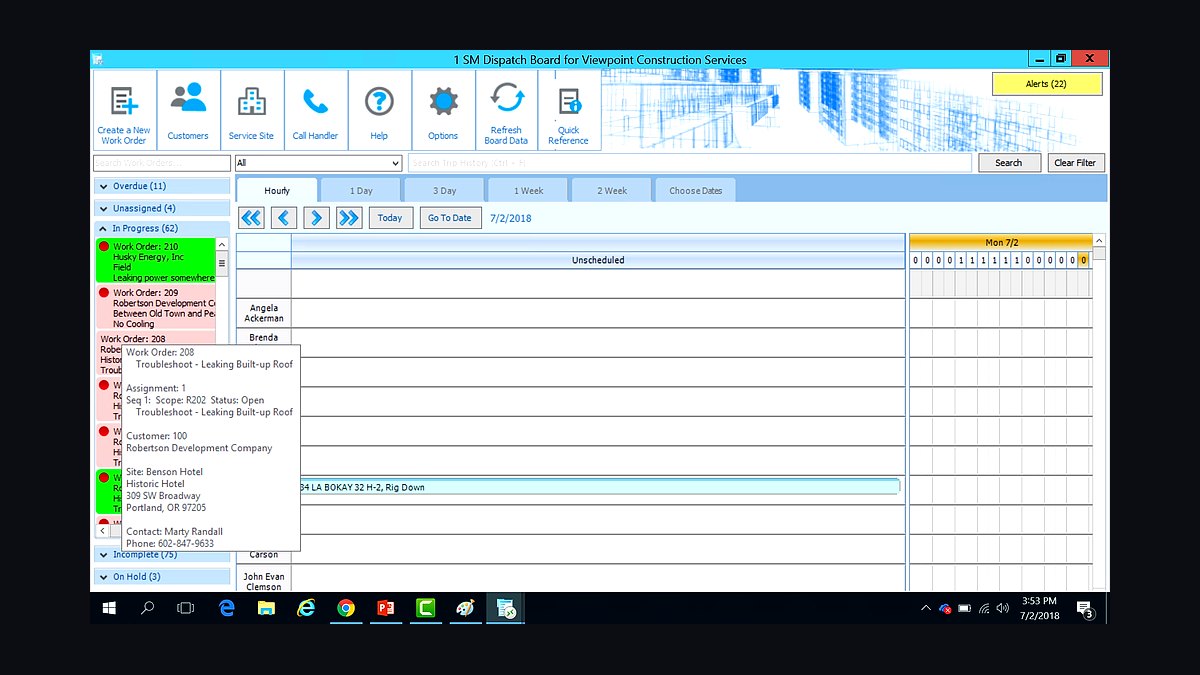
Task: Switch to 1 Day tab
Action: pos(361,191)
